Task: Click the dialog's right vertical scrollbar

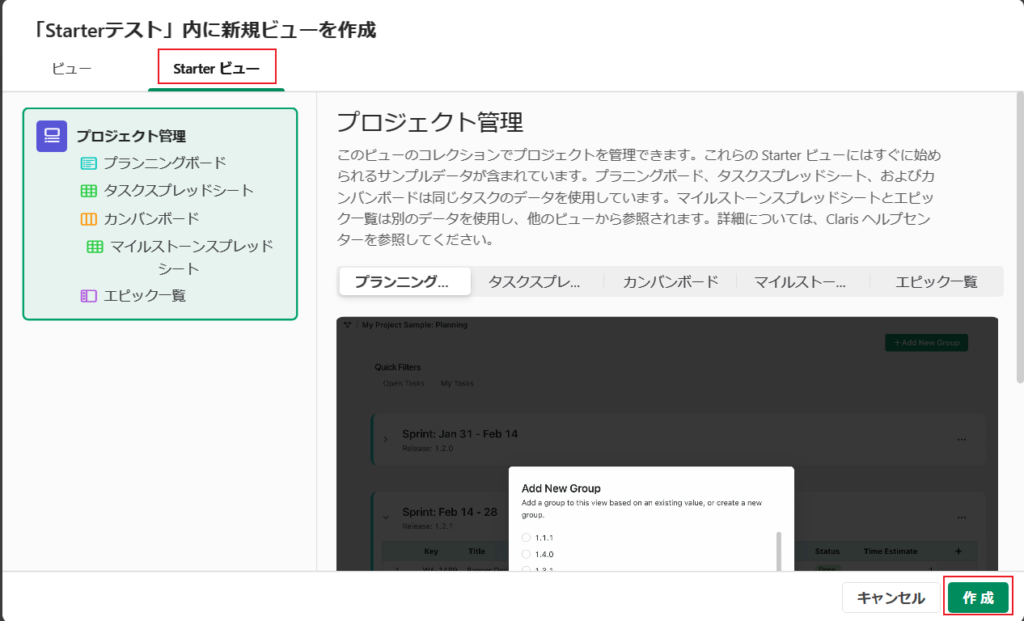Action: tap(1019, 240)
